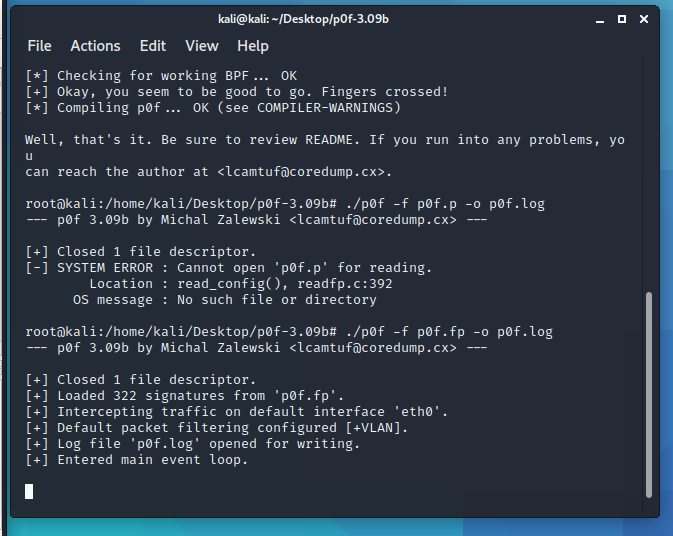Viewport: 673px width, 536px height.
Task: Maximize the terminal window
Action: (621, 19)
